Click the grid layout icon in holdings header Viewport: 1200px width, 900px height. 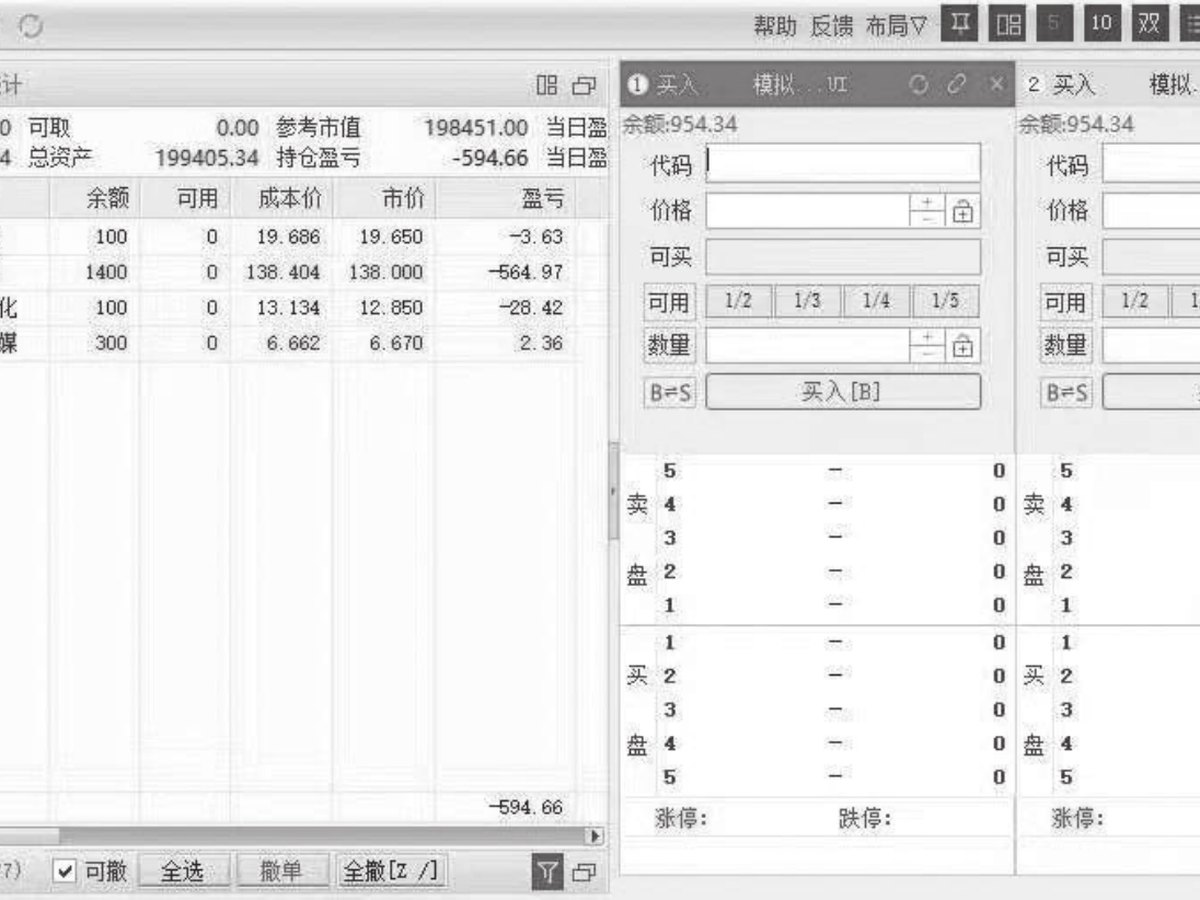547,86
